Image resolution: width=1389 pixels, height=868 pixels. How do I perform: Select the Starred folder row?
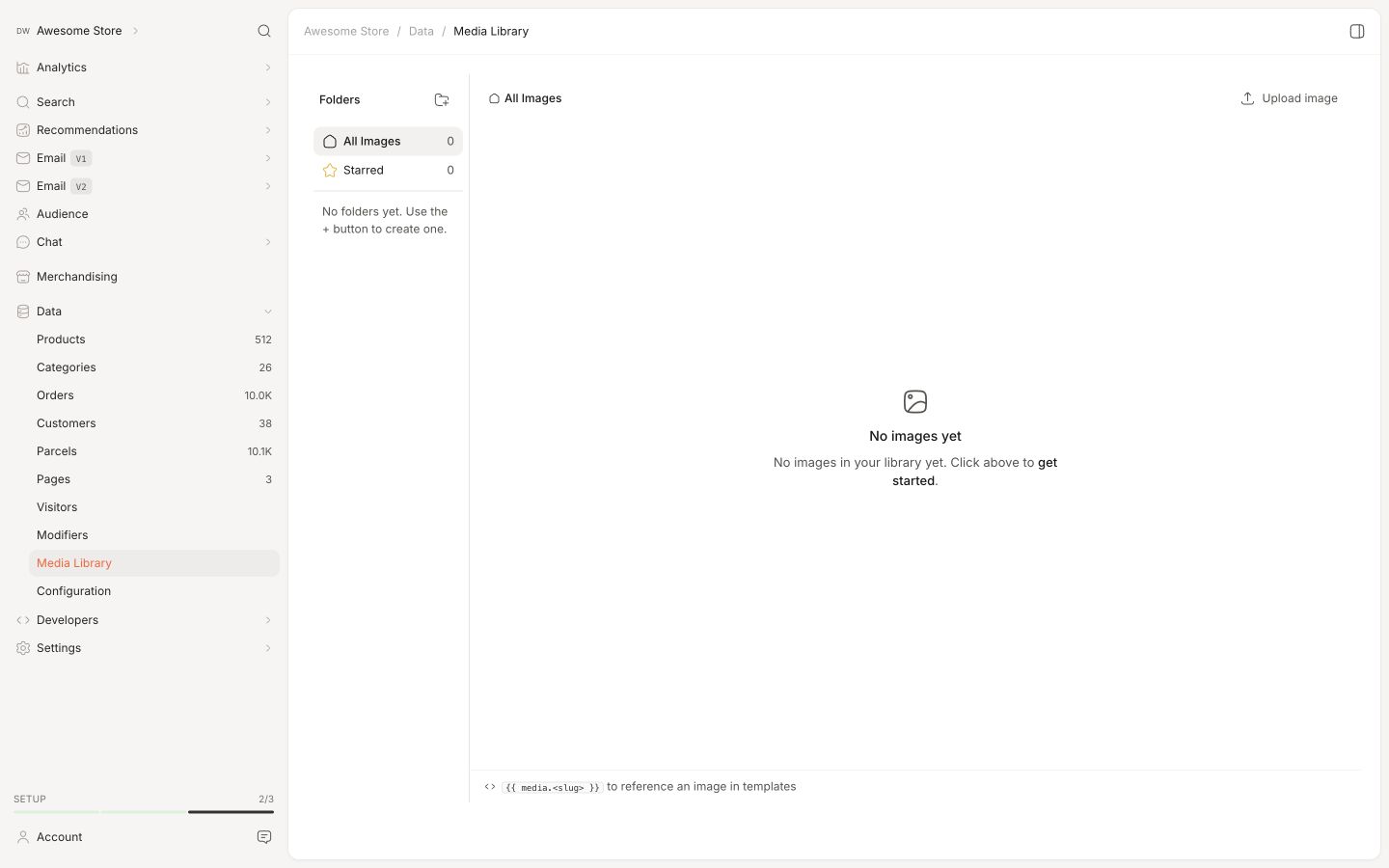(388, 171)
